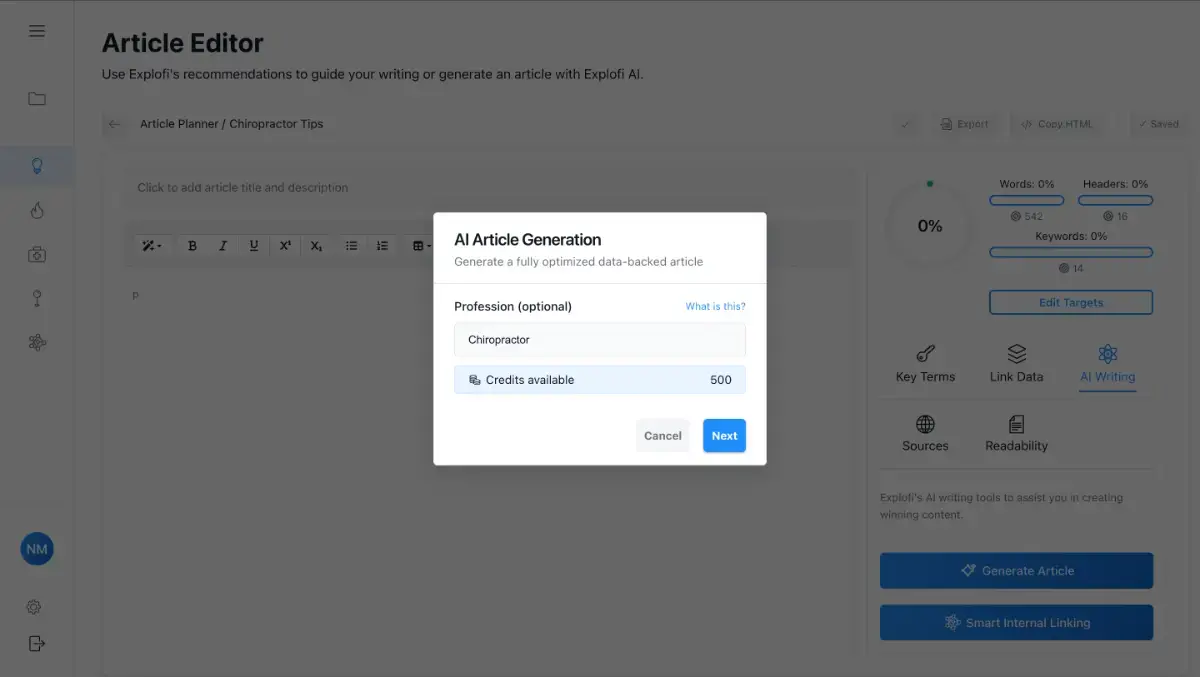Open the atom icon in sidebar
The image size is (1200, 677).
(x=37, y=342)
